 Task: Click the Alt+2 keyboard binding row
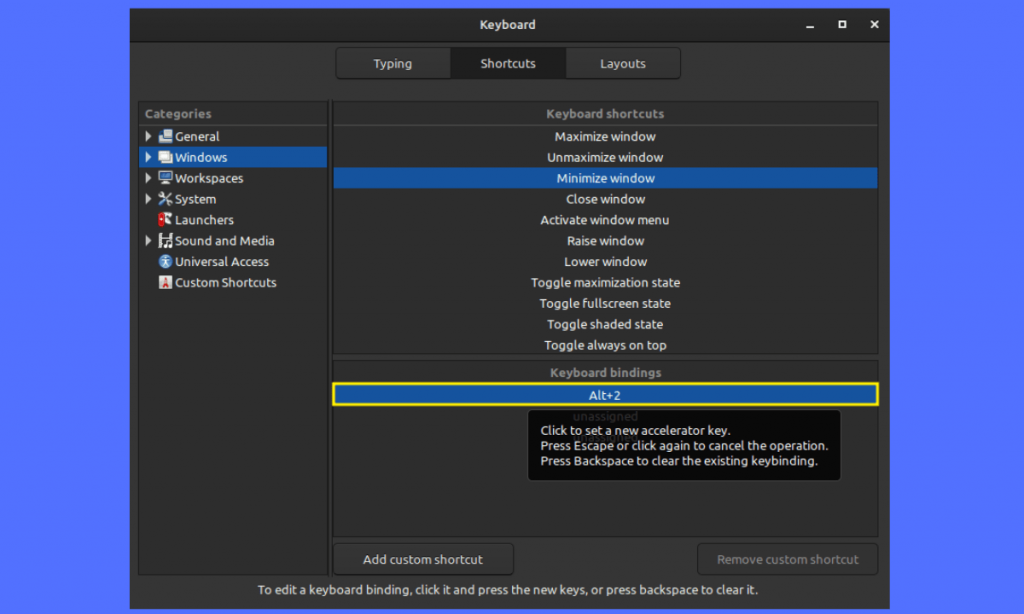pos(605,395)
